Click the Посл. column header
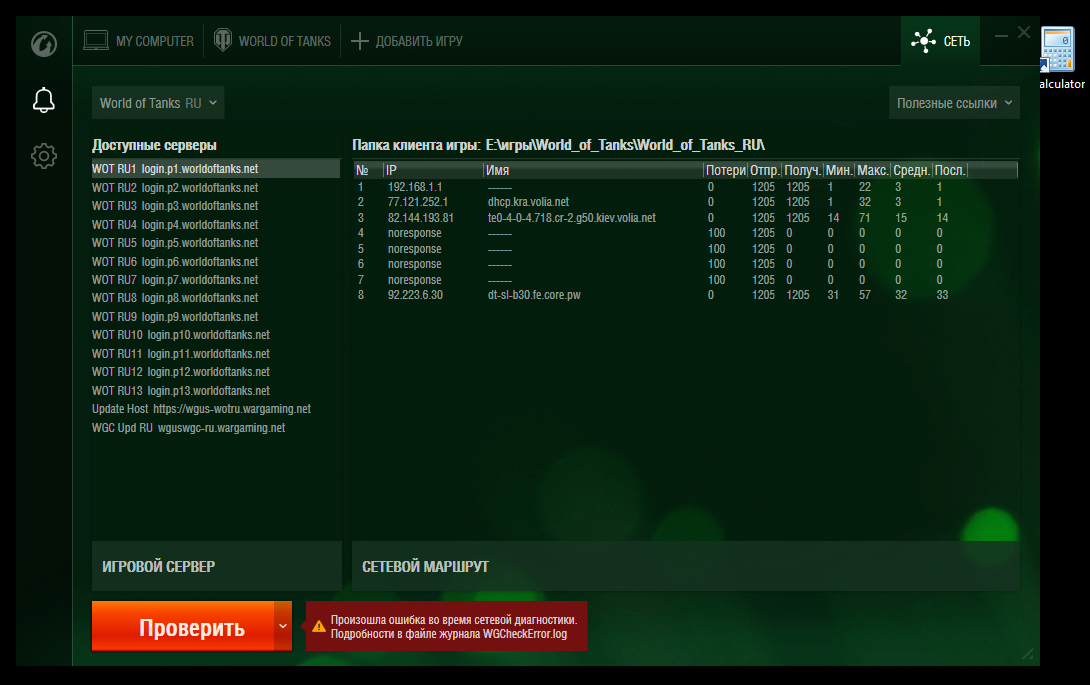The width and height of the screenshot is (1090, 685). click(950, 170)
